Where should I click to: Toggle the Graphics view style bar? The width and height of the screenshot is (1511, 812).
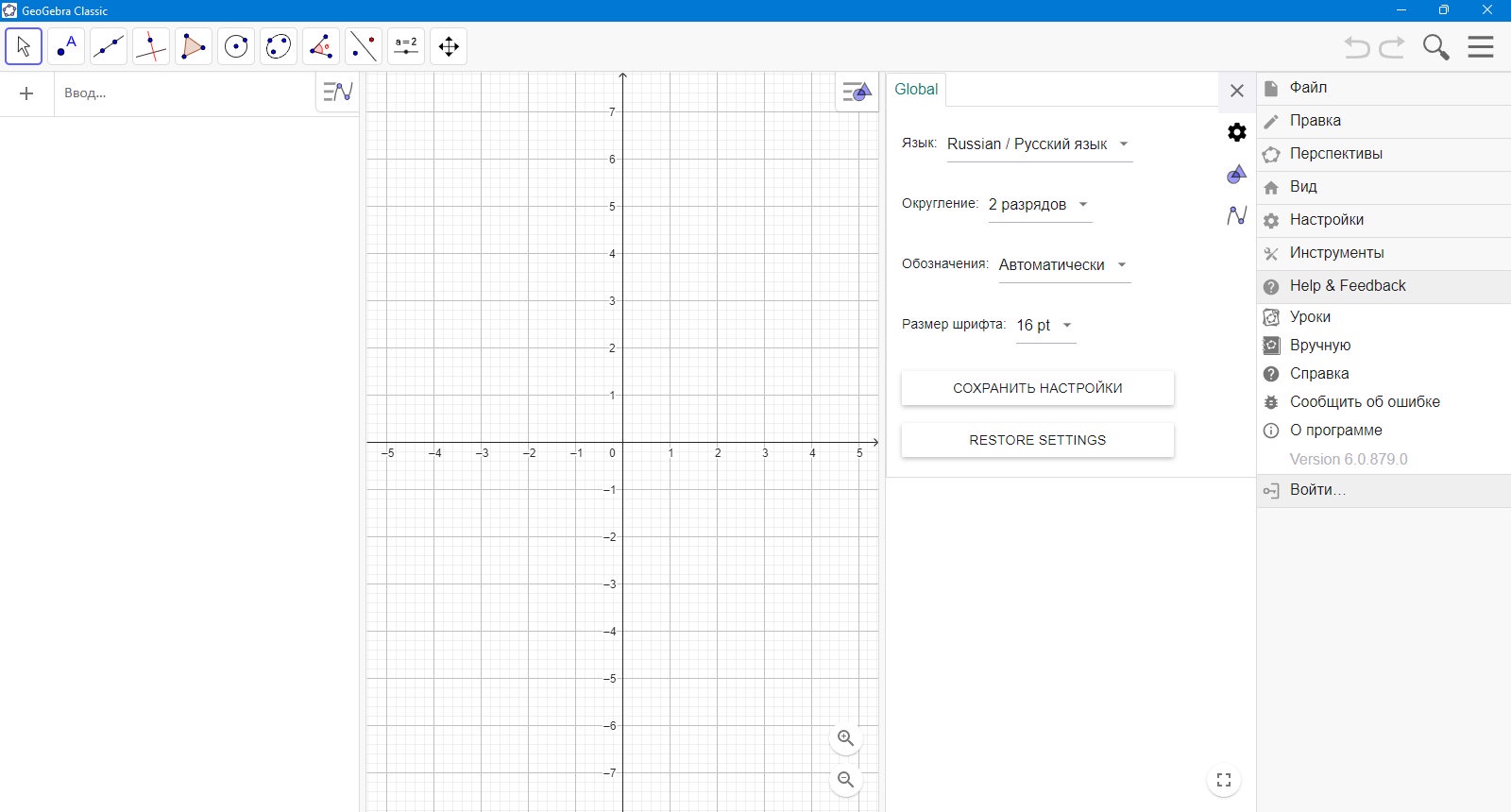click(857, 93)
